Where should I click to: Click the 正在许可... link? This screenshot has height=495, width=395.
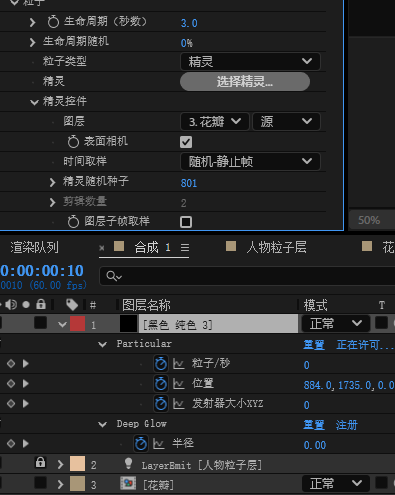click(x=365, y=345)
